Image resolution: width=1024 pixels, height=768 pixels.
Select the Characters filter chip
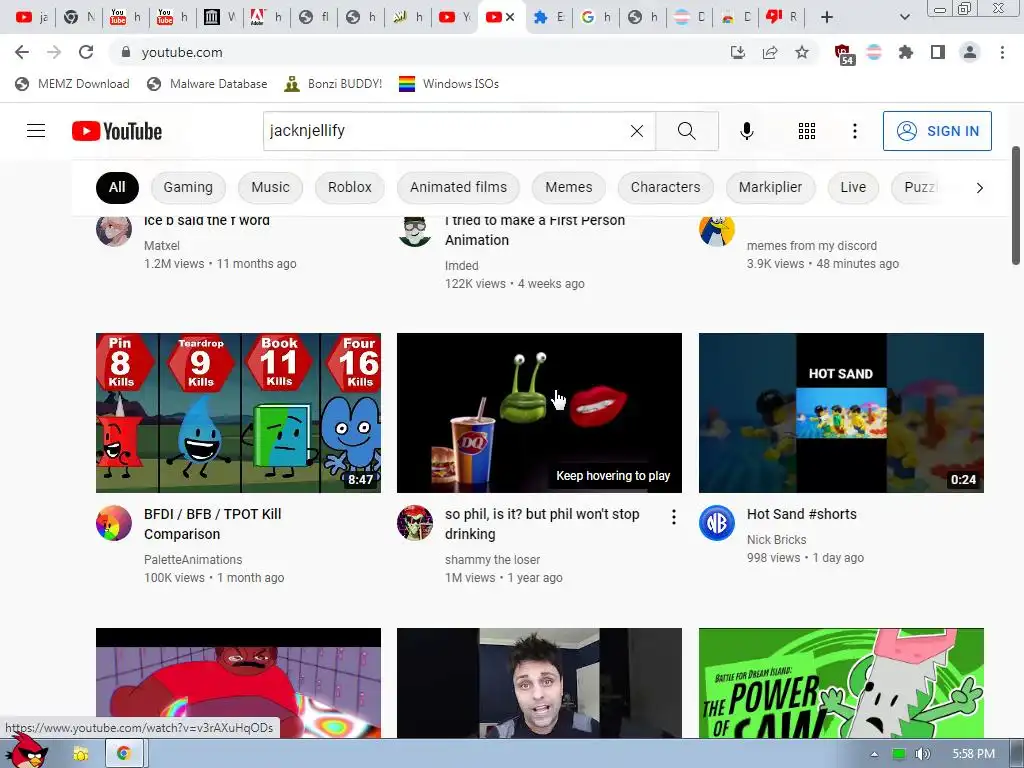pos(665,187)
